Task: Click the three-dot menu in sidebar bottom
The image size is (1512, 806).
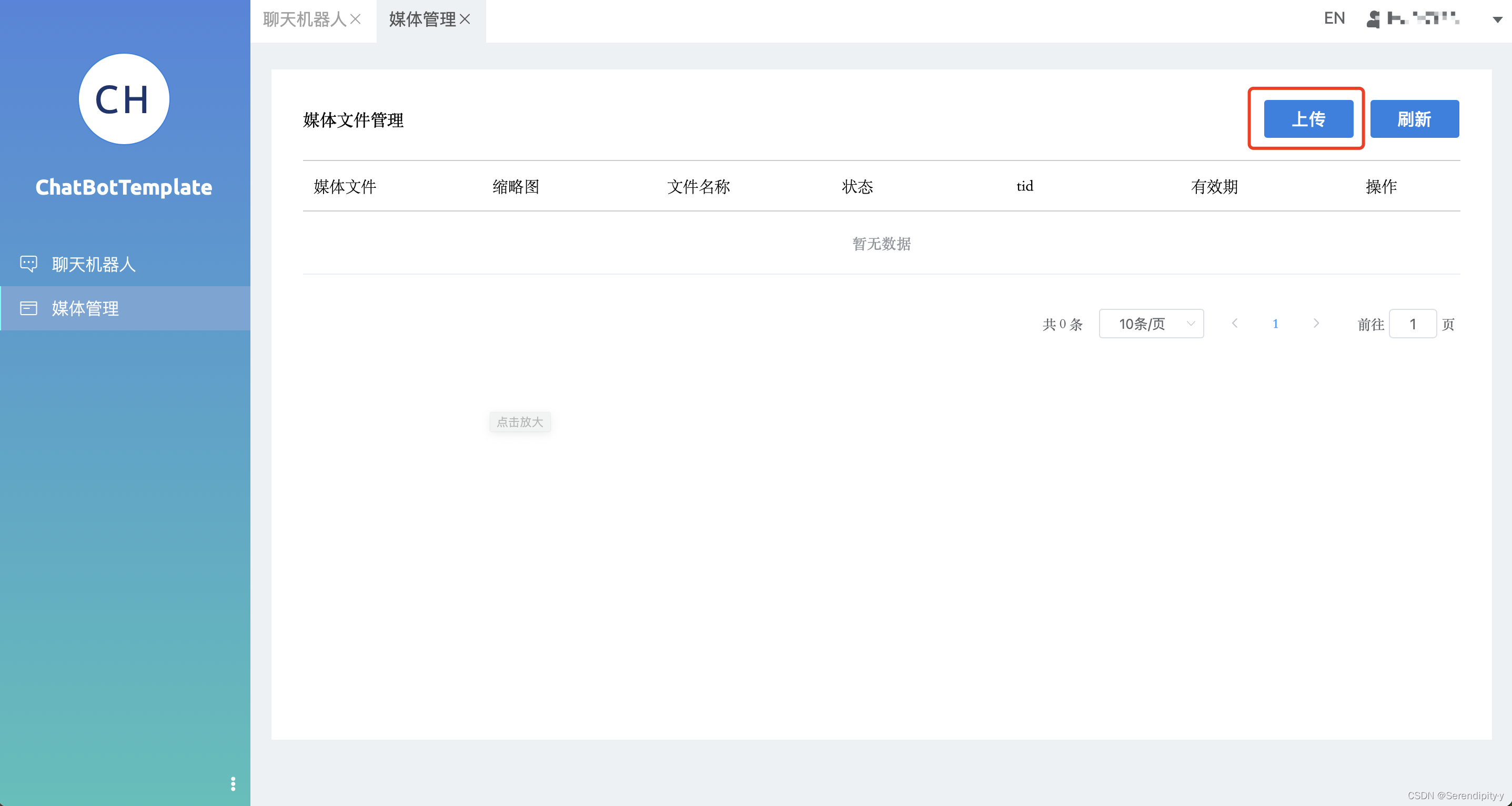Action: click(x=233, y=784)
